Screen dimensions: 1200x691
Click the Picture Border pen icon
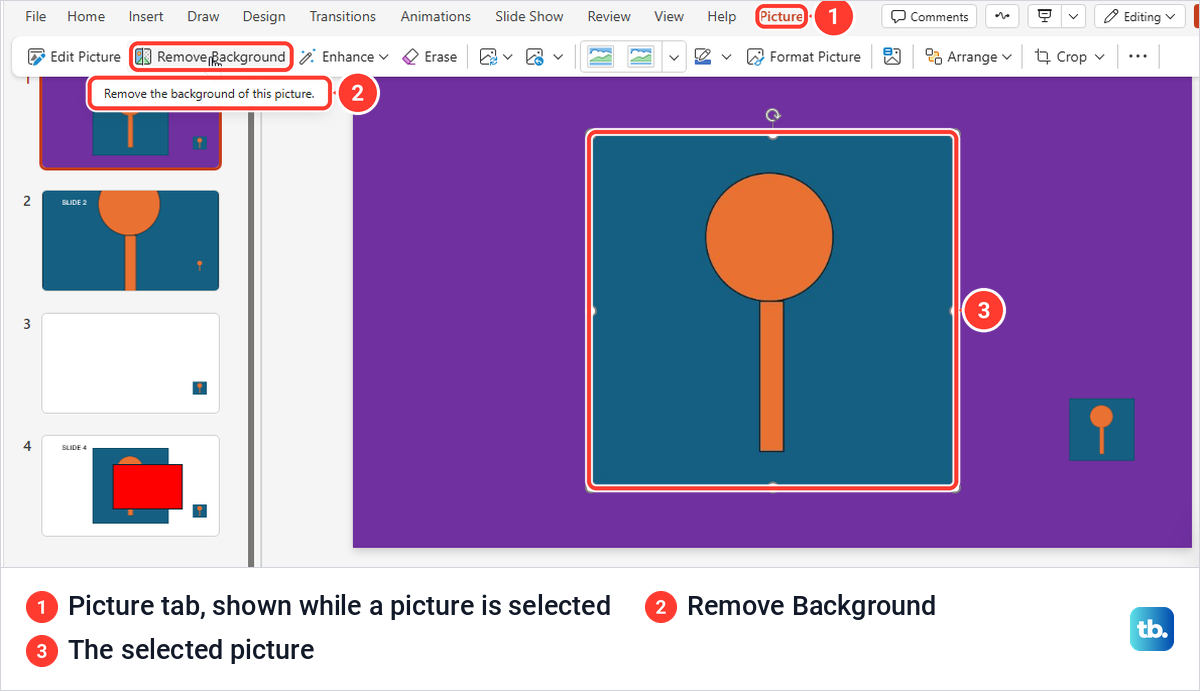(703, 57)
